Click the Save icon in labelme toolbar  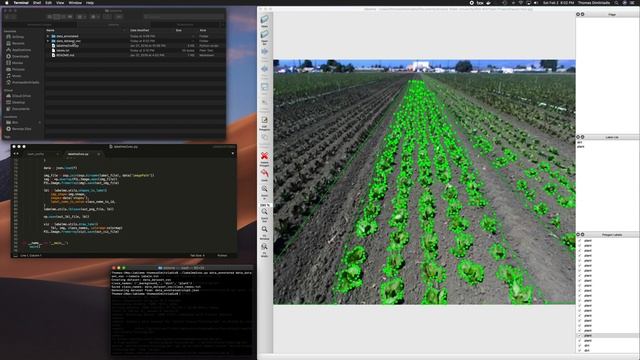coord(264,87)
